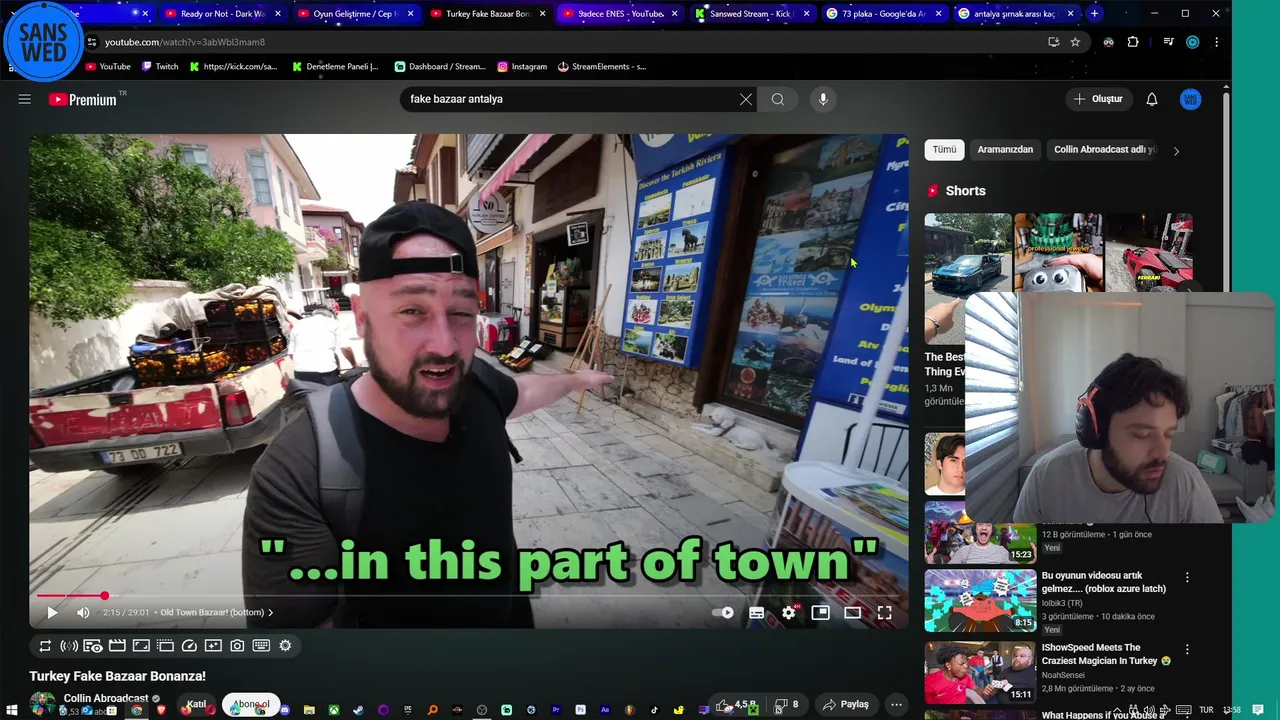Open a new browser tab with plus
This screenshot has width=1280, height=720.
point(1094,14)
